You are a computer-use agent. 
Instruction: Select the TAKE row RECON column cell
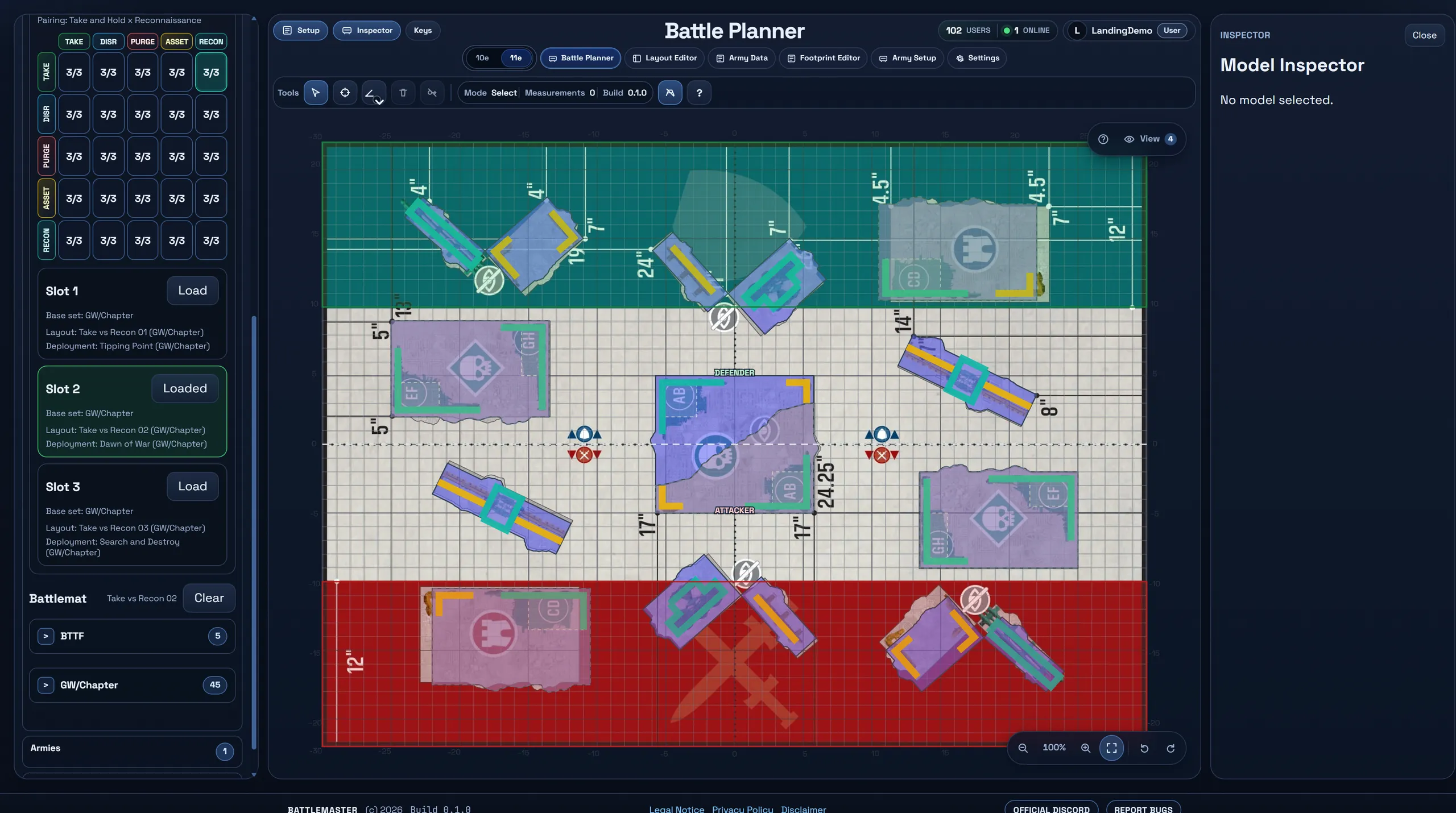(x=211, y=72)
